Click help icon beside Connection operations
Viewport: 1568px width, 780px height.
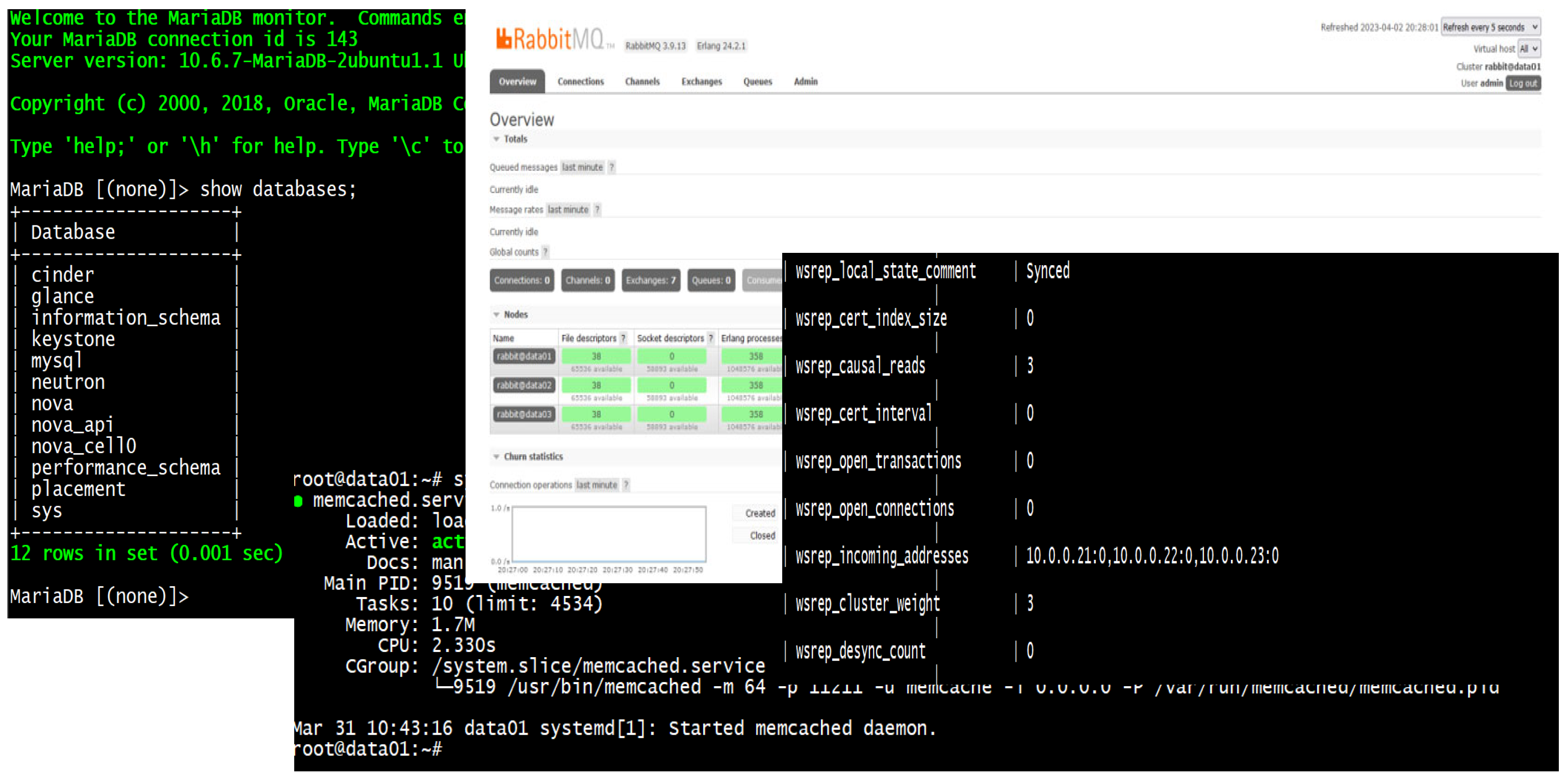coord(626,485)
